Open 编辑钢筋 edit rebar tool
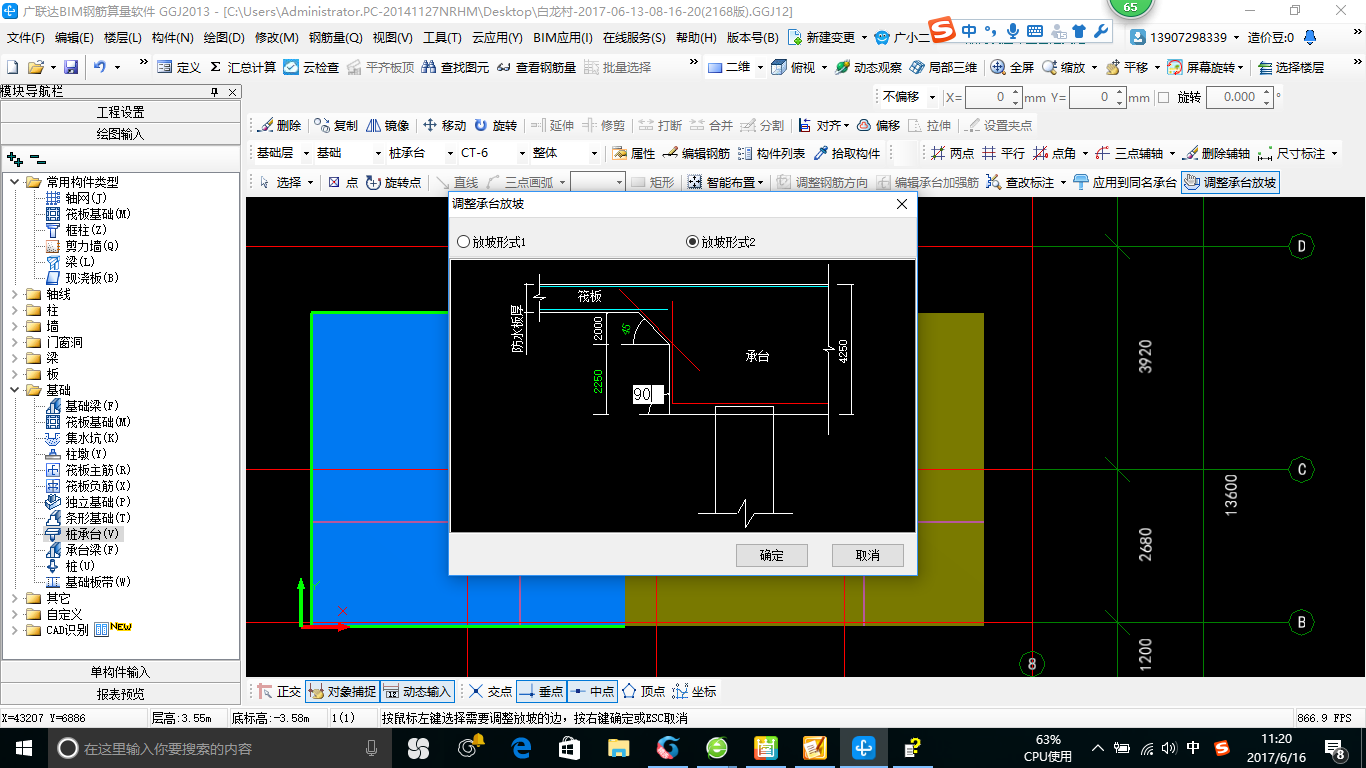The width and height of the screenshot is (1366, 768). point(696,153)
